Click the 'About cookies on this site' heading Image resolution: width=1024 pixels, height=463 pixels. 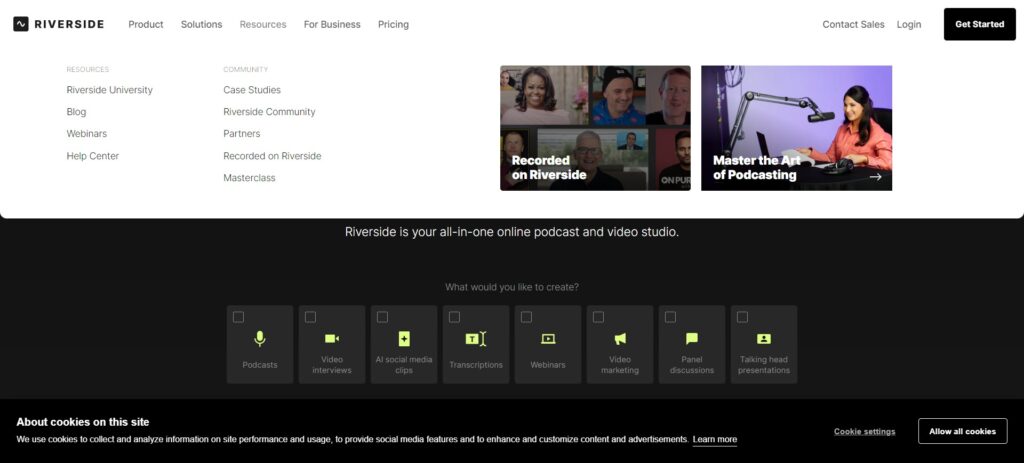83,422
